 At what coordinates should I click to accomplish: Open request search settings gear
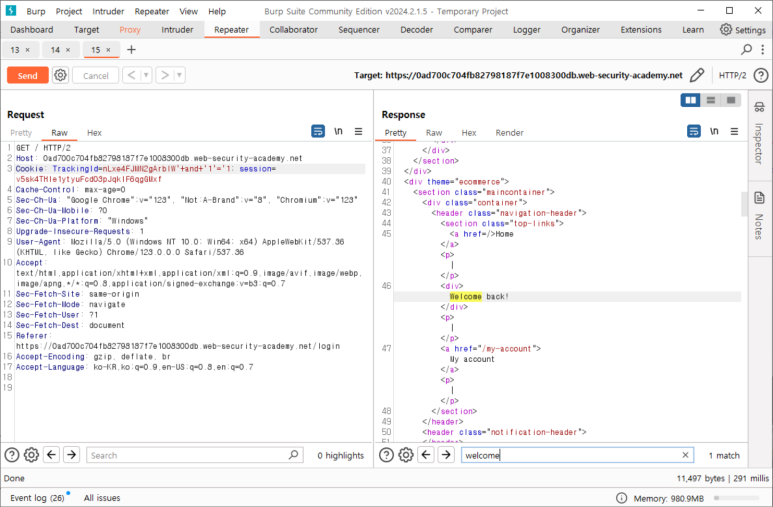coord(32,455)
